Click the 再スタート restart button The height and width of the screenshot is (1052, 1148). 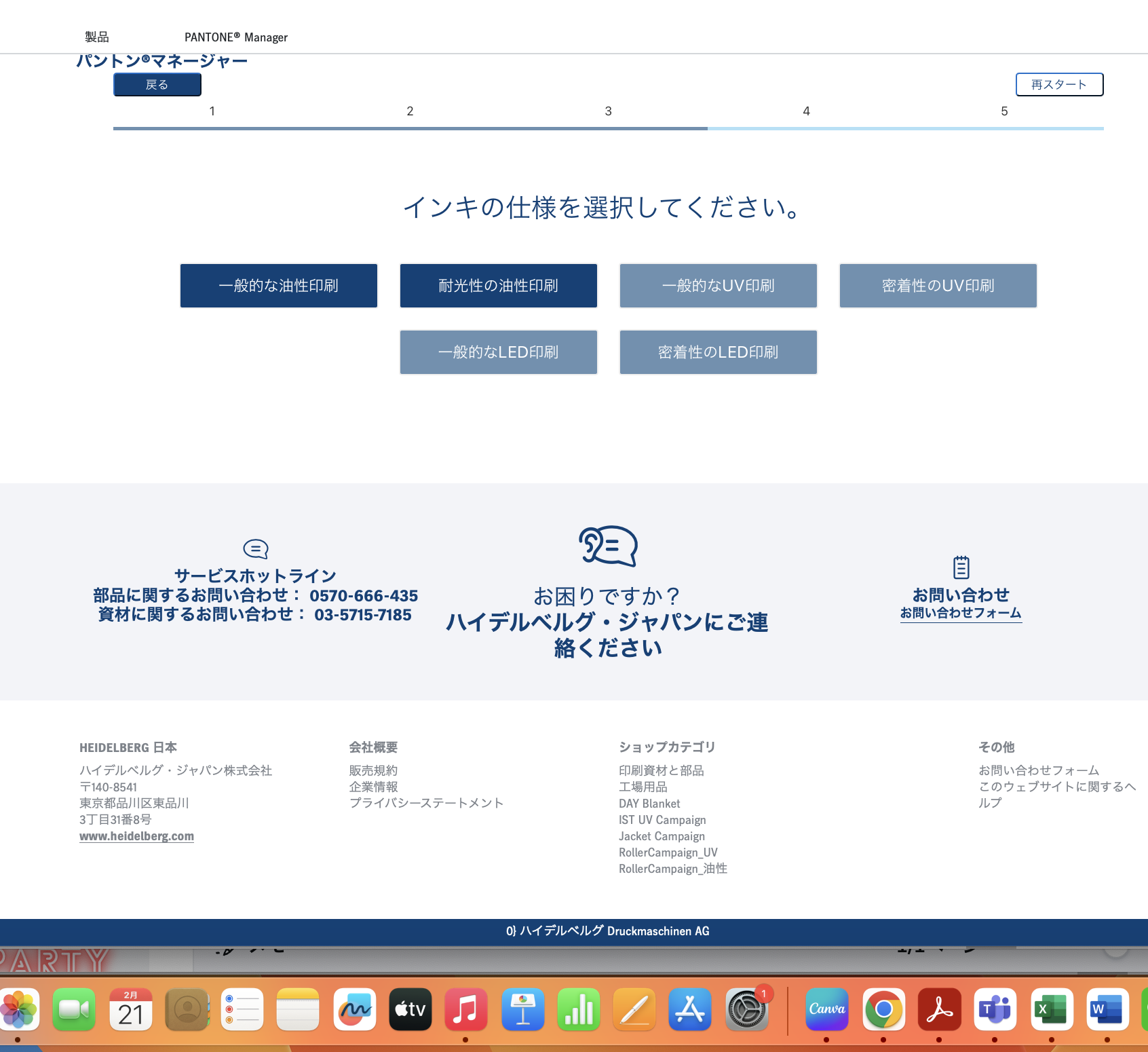tap(1059, 85)
